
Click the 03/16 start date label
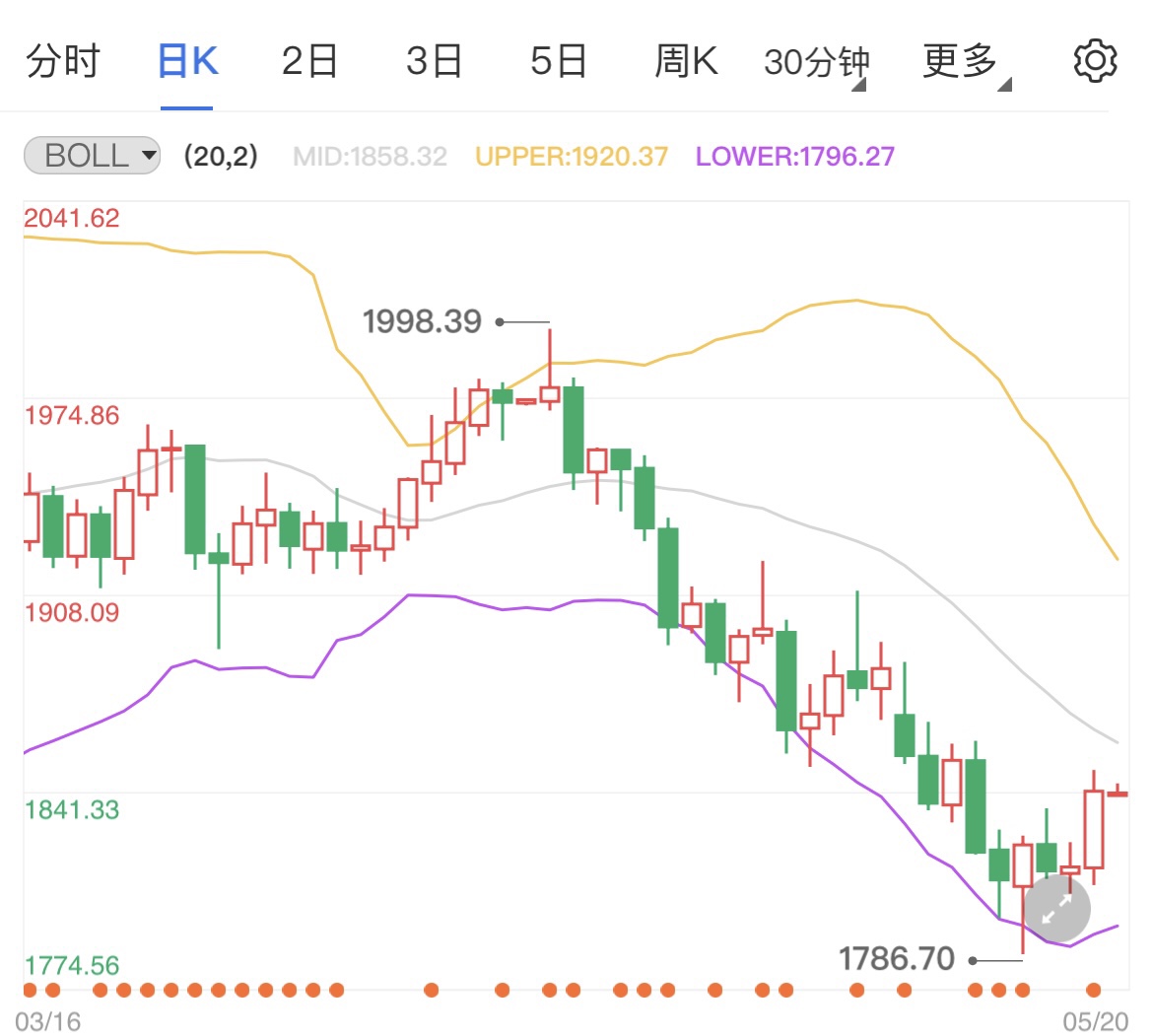click(48, 1021)
